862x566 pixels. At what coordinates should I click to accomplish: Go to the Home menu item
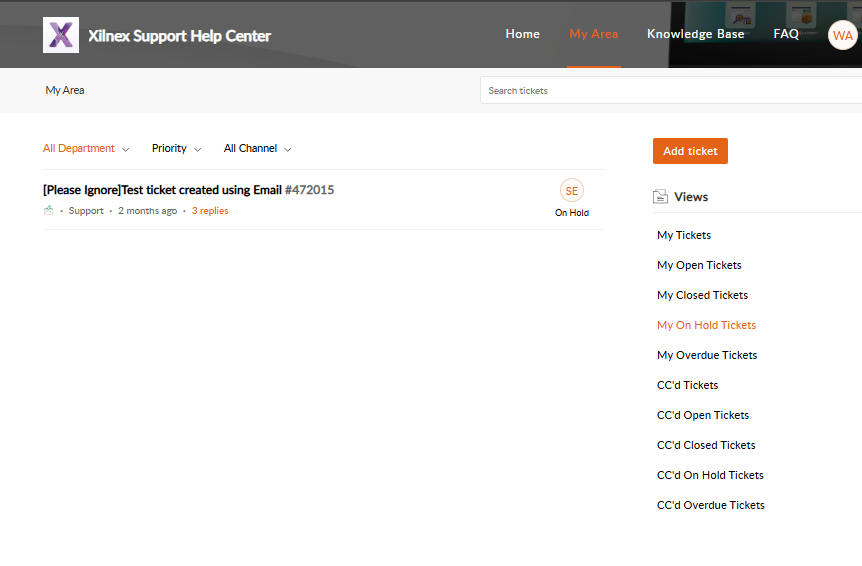(522, 34)
